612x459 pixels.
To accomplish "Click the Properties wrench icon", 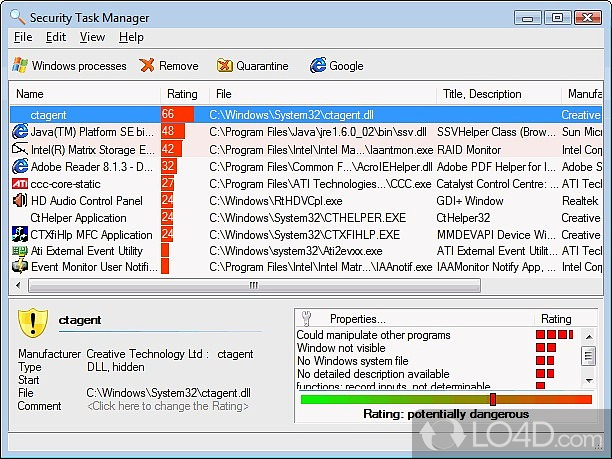I will 307,318.
